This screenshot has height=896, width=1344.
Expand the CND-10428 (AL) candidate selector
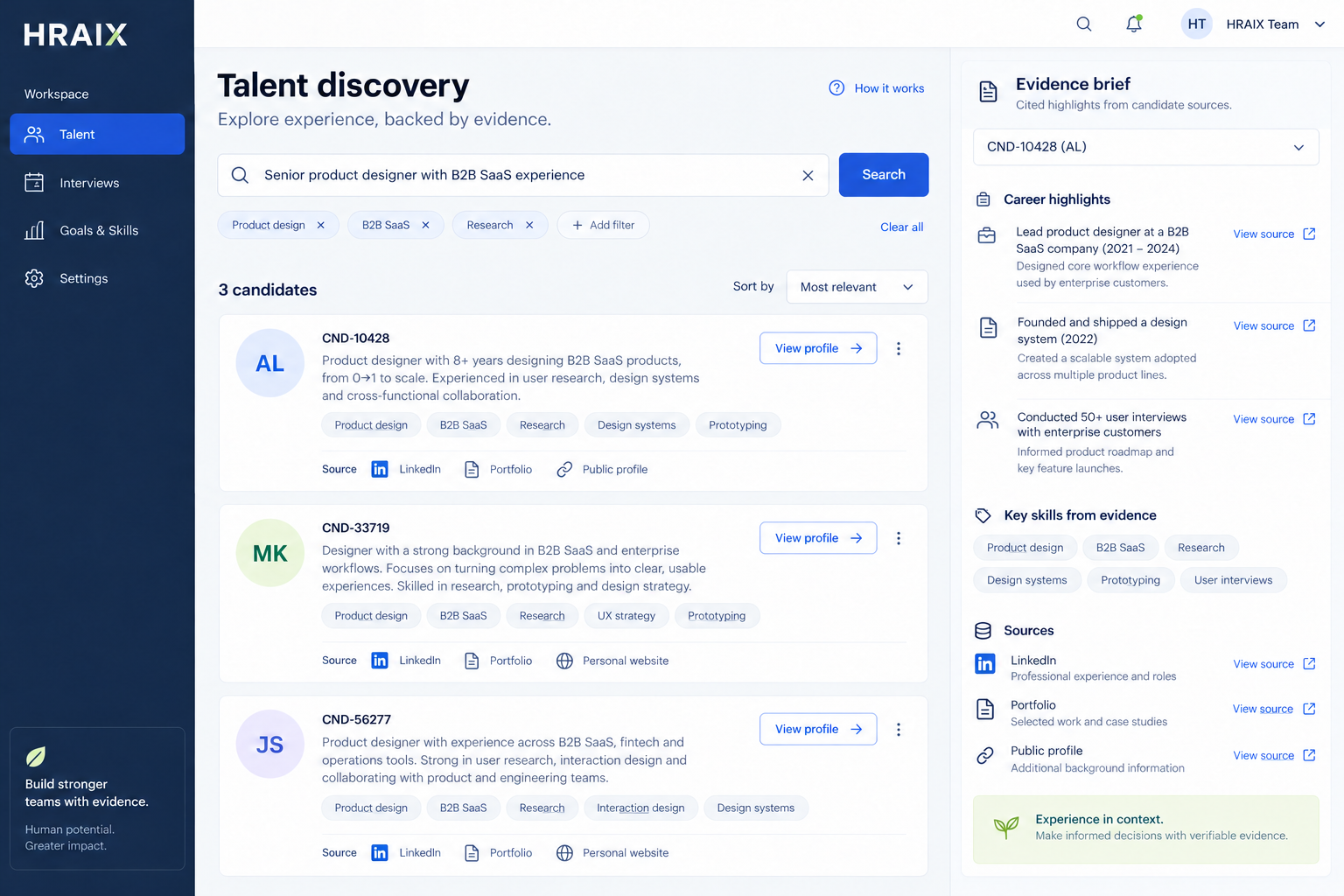pyautogui.click(x=1145, y=147)
